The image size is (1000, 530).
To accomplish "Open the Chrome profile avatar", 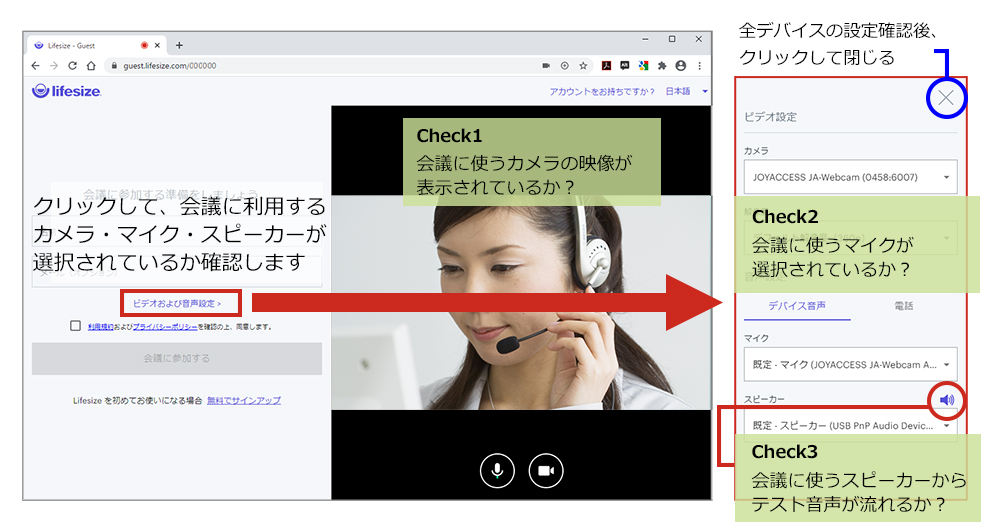I will click(681, 66).
